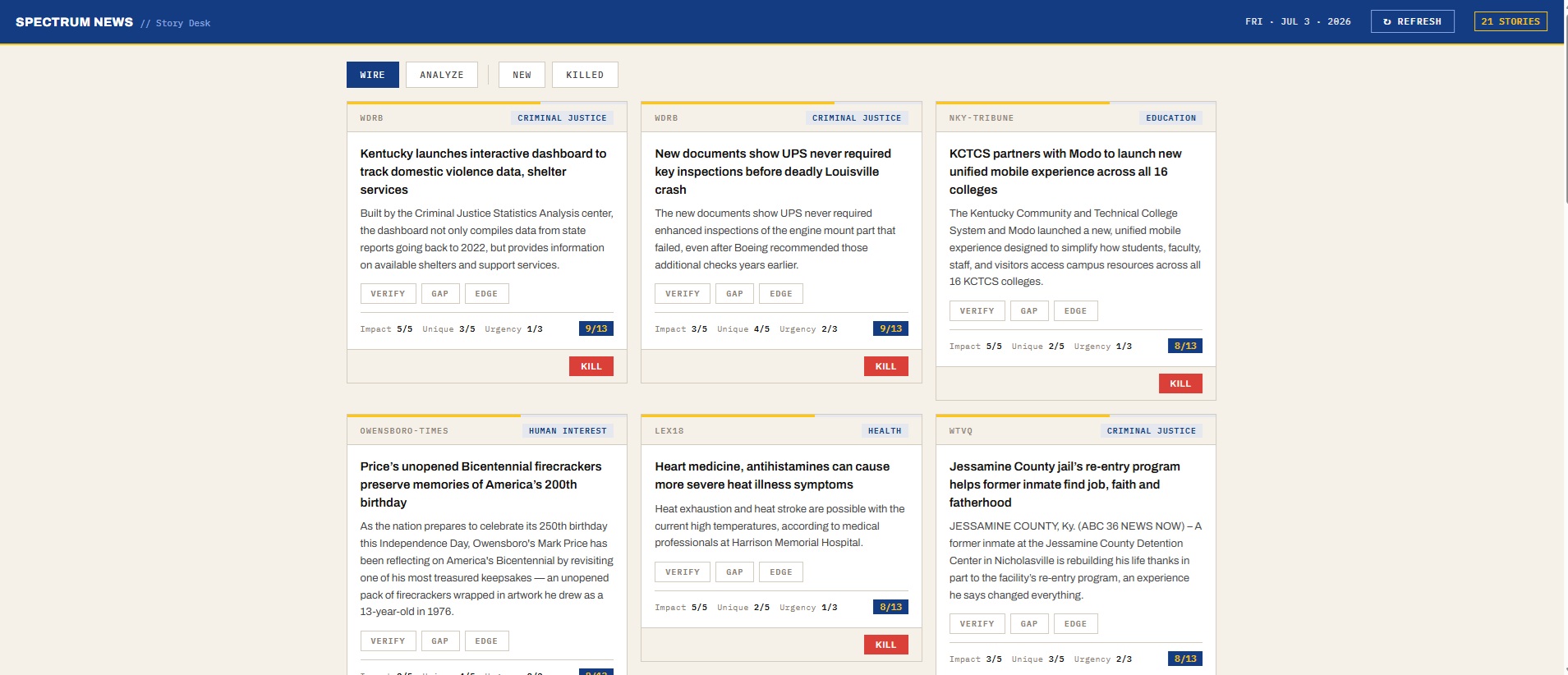Click Edge on KCTCS Modo story

(1075, 311)
